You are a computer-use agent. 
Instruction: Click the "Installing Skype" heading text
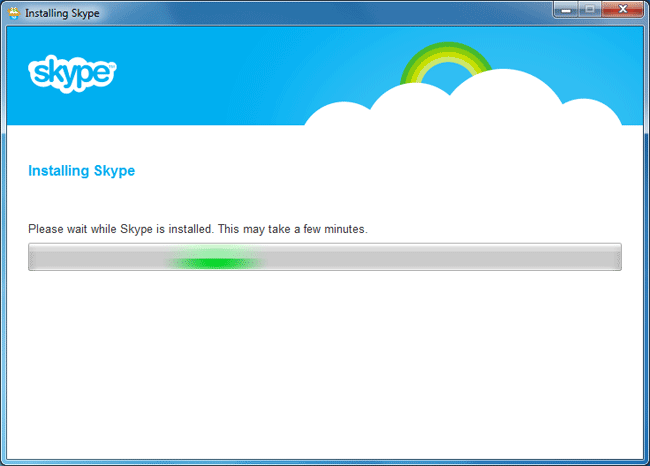click(x=82, y=171)
